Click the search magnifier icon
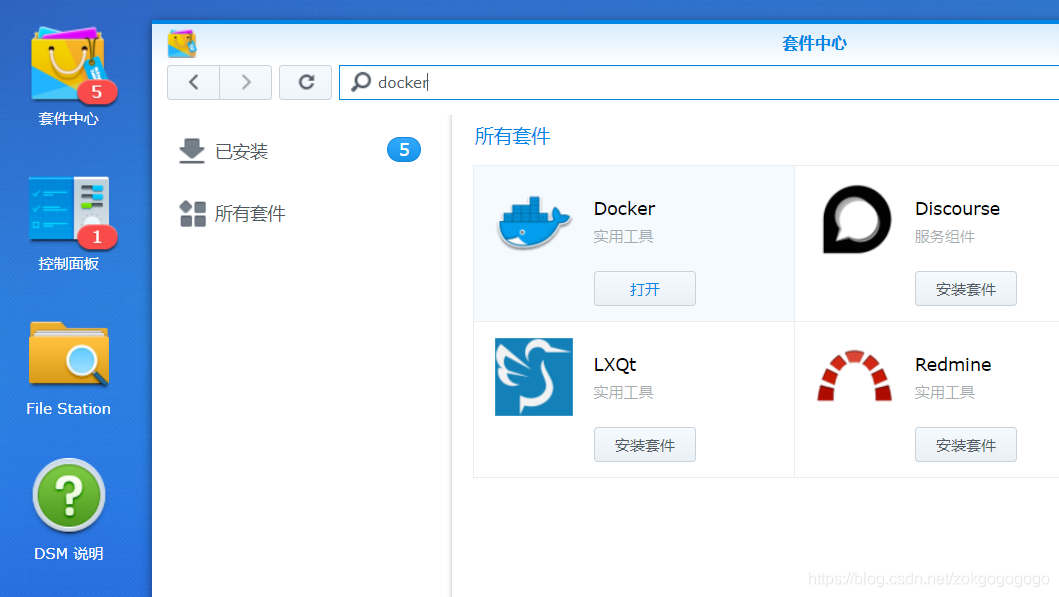The image size is (1059, 597). pyautogui.click(x=361, y=82)
